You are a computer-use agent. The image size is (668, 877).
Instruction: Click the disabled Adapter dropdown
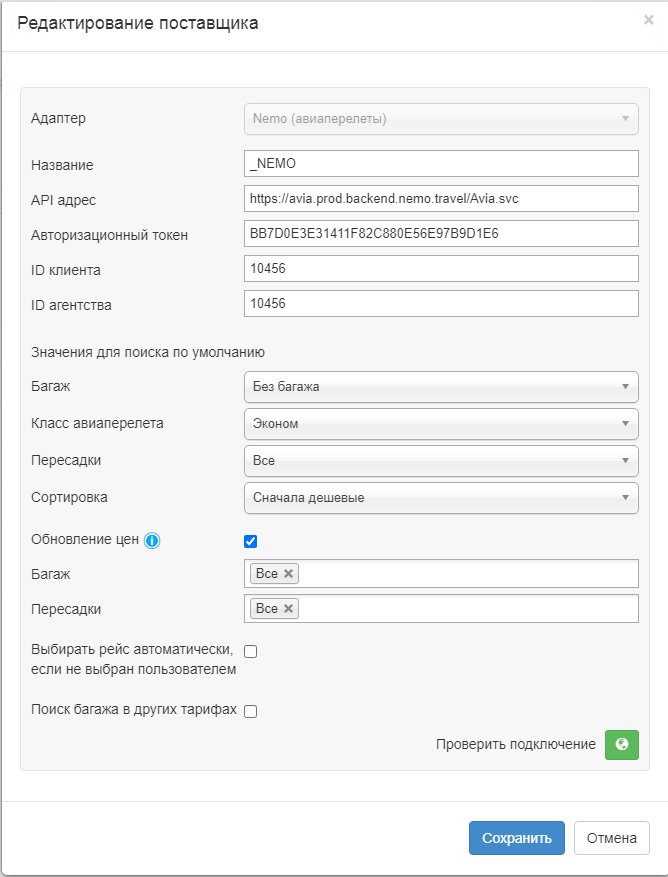(x=440, y=119)
